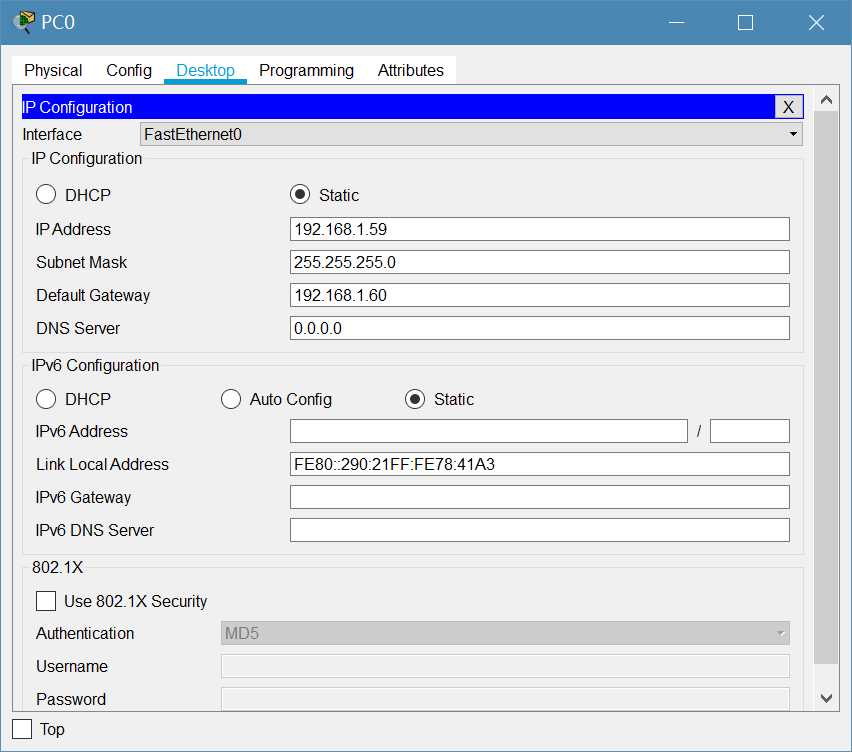Screen dimensions: 852x752
Task: Click the Link Local Address field
Action: 540,464
